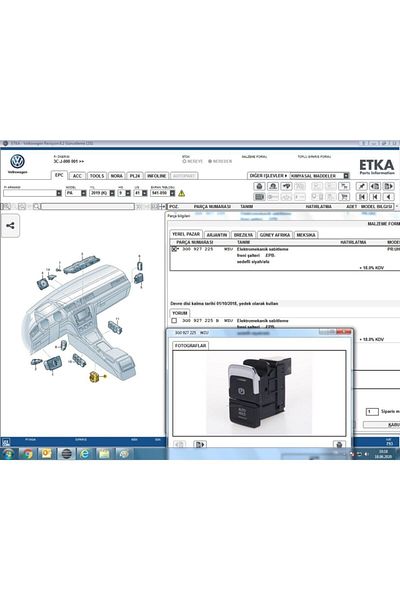Screen dimensions: 400x600
Task: Click the print icon in the photo window
Action: pos(339,445)
